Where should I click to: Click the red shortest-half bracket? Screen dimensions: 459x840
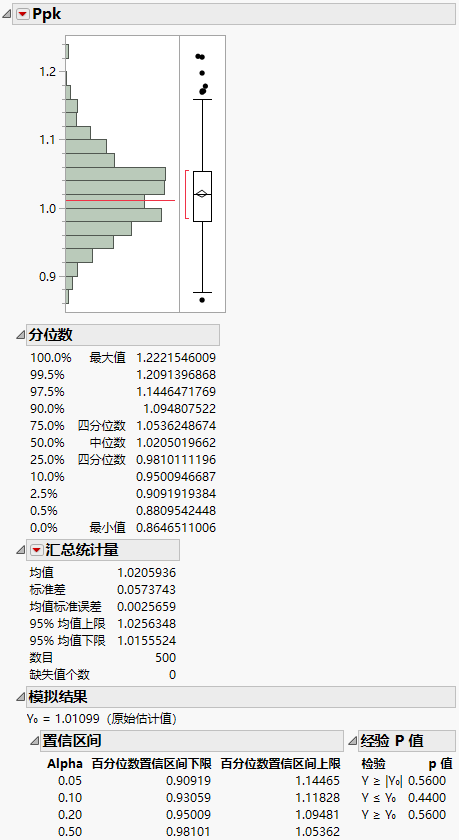click(x=187, y=194)
